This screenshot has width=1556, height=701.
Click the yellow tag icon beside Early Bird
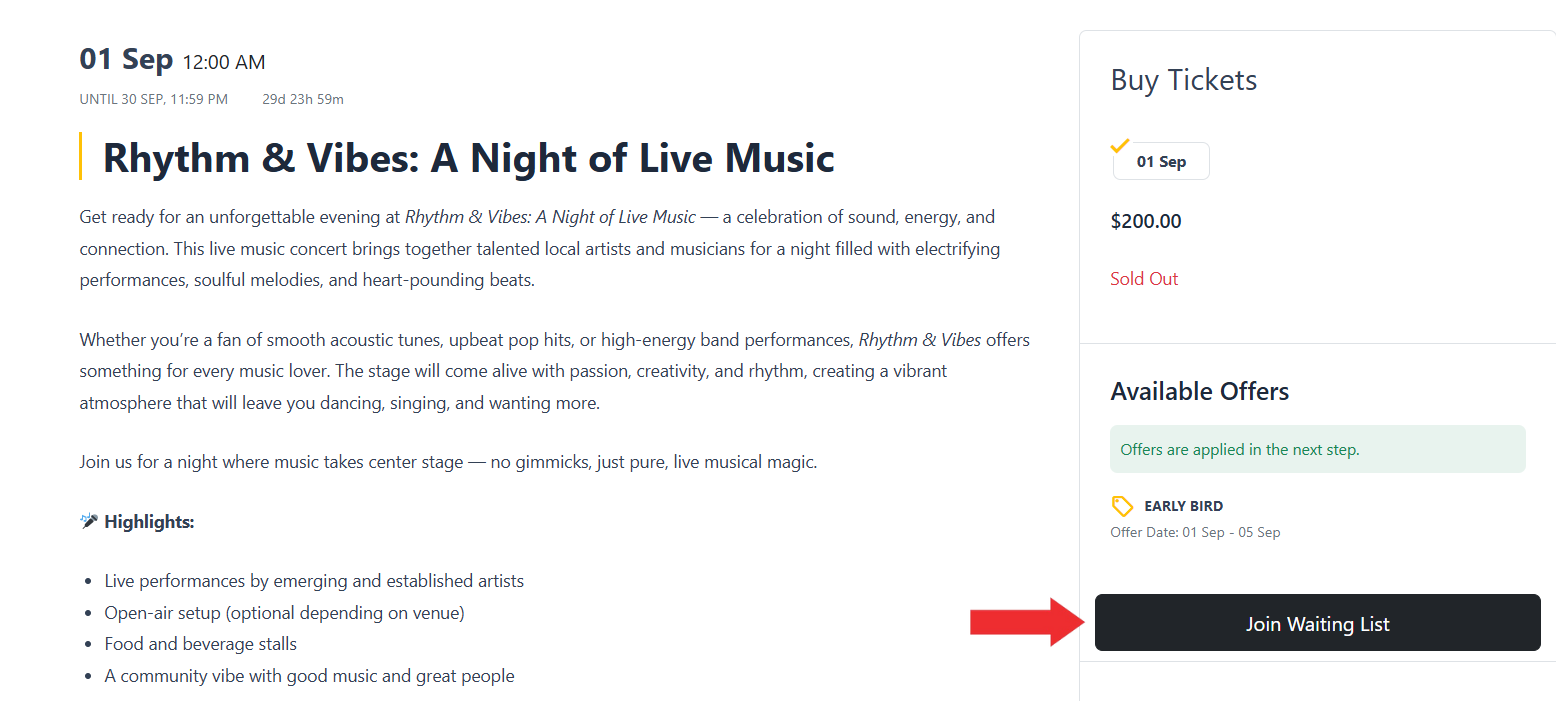pos(1122,506)
